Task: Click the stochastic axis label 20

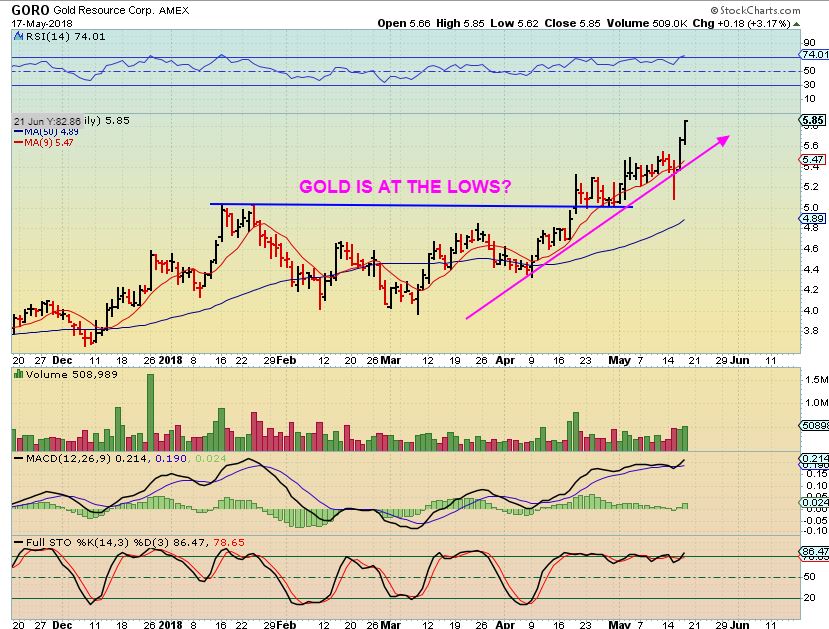Action: tap(809, 598)
